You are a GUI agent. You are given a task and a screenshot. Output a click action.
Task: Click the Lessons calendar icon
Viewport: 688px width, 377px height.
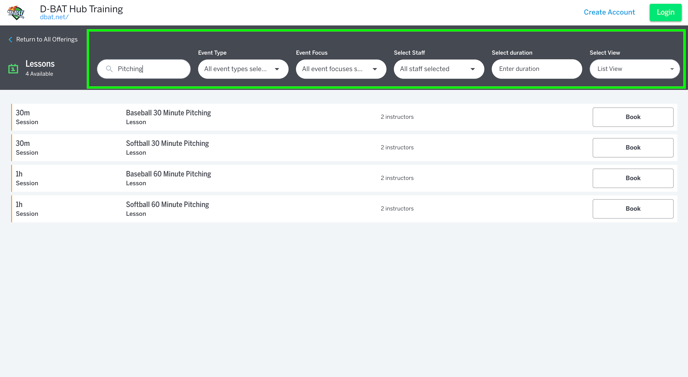pos(13,69)
